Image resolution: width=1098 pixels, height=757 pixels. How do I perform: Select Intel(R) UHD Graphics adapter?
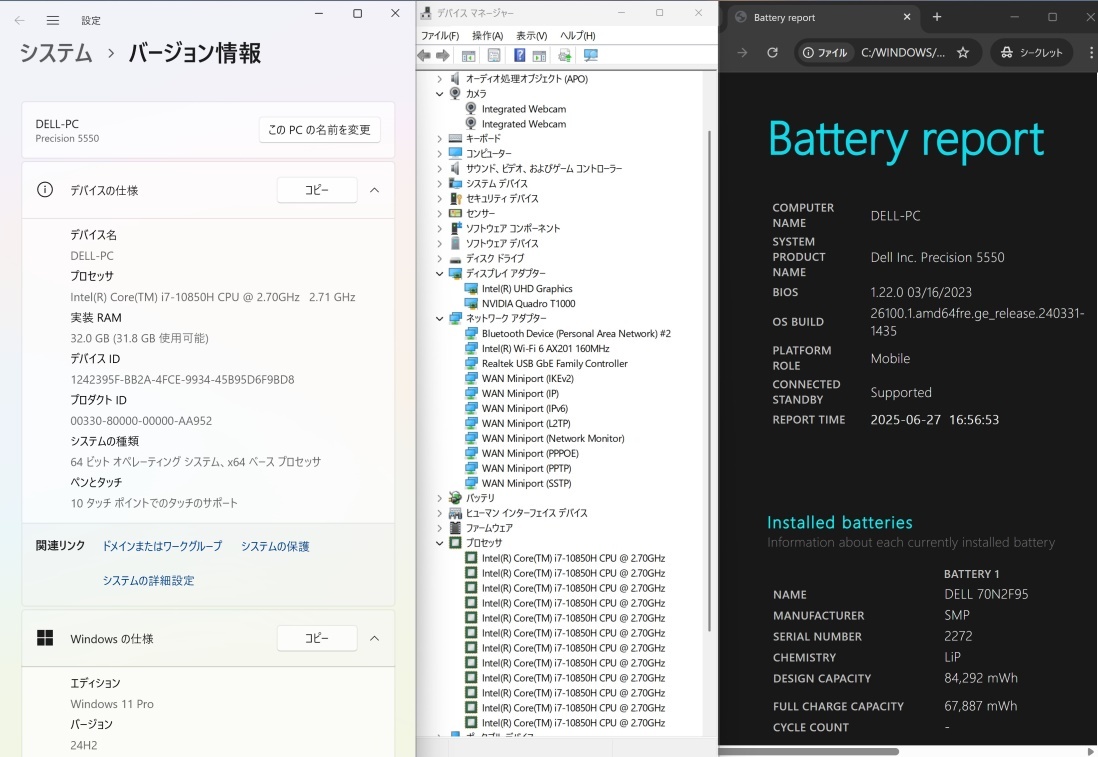(527, 289)
